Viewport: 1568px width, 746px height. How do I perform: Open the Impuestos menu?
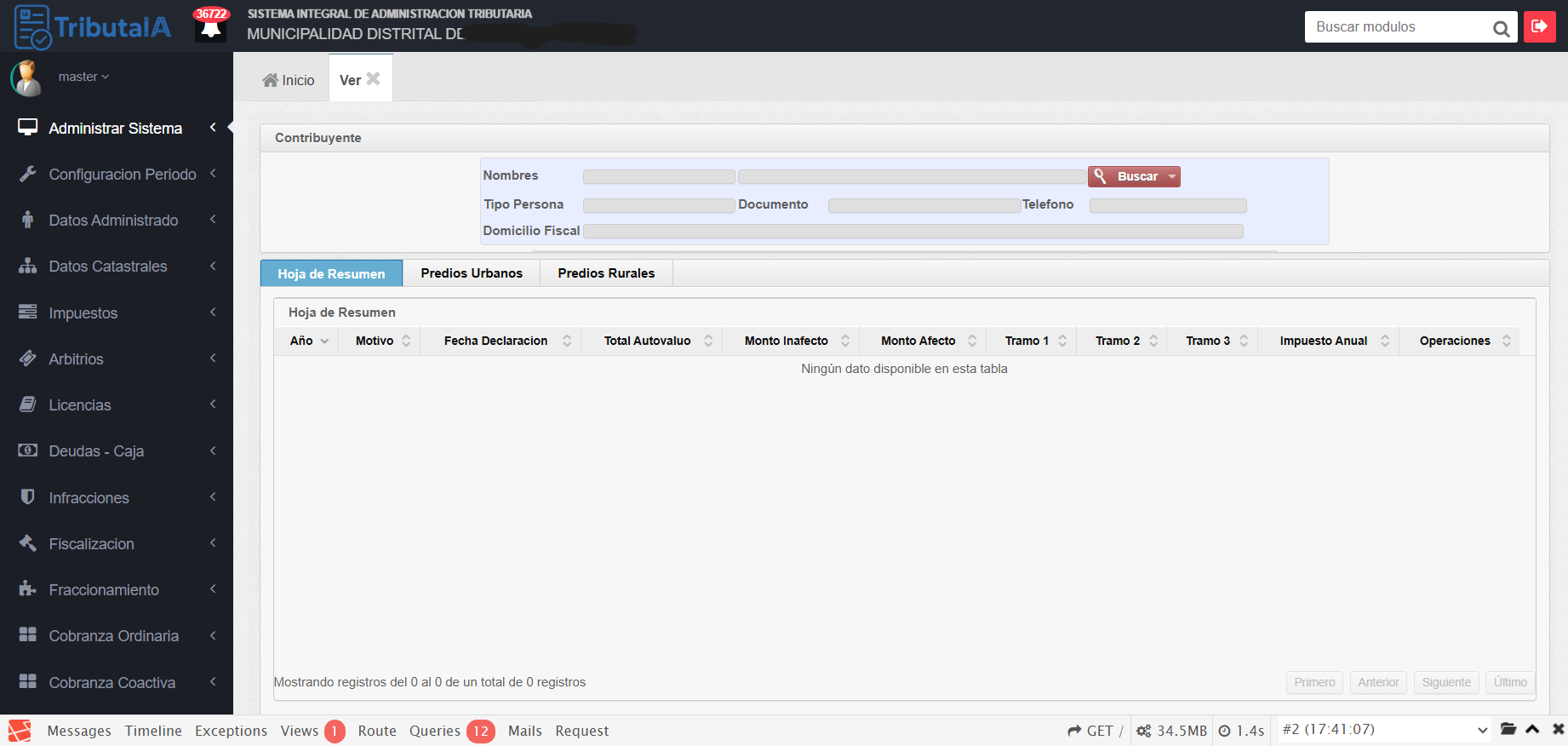point(83,313)
